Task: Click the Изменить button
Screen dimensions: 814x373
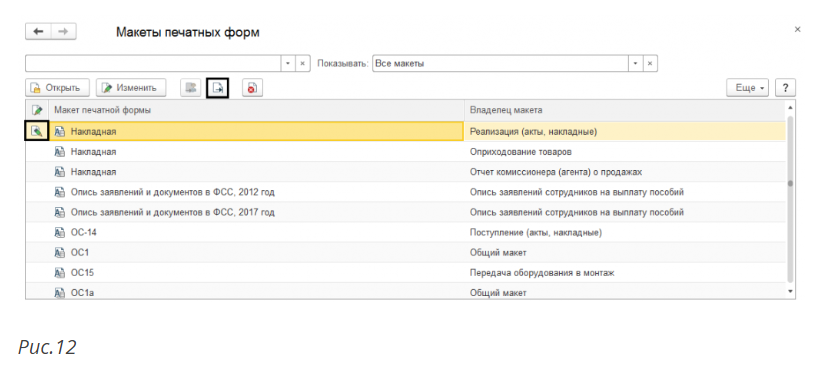Action: point(131,88)
